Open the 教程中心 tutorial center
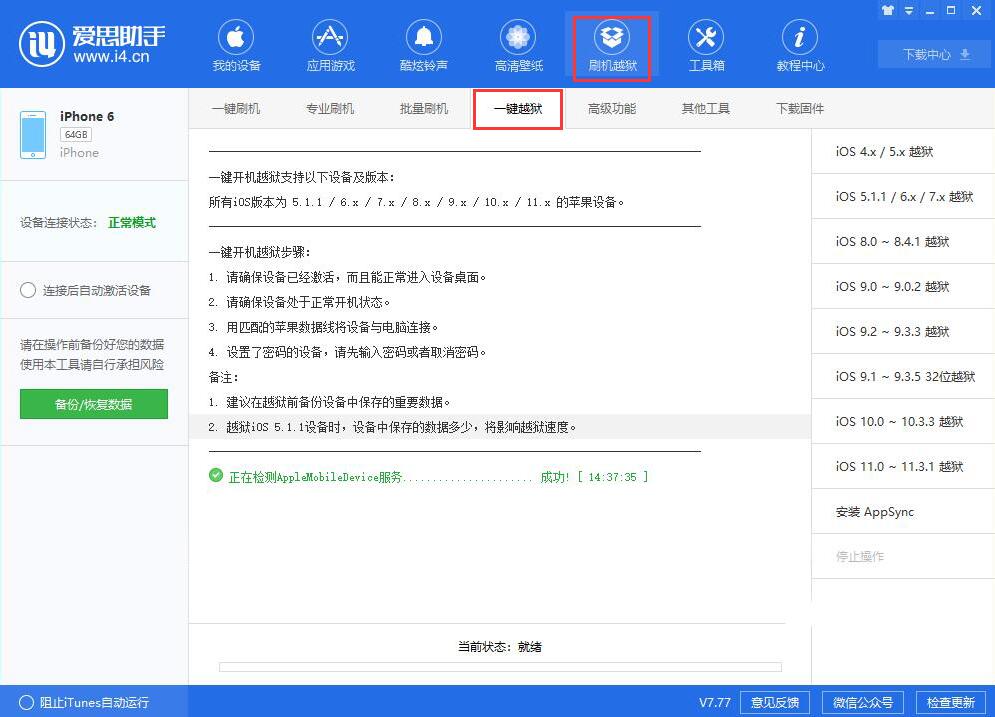 [x=800, y=45]
